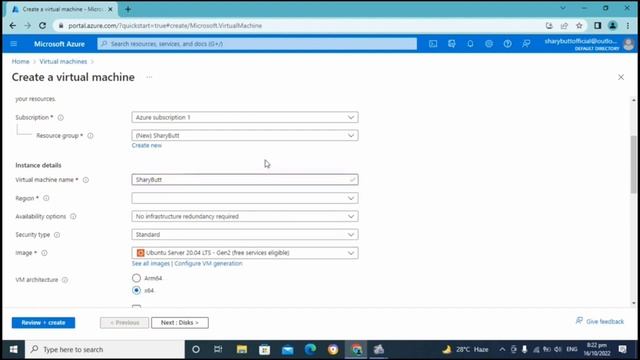Open Directories and subscriptions filter icon
This screenshot has height=360, width=640.
tap(451, 44)
